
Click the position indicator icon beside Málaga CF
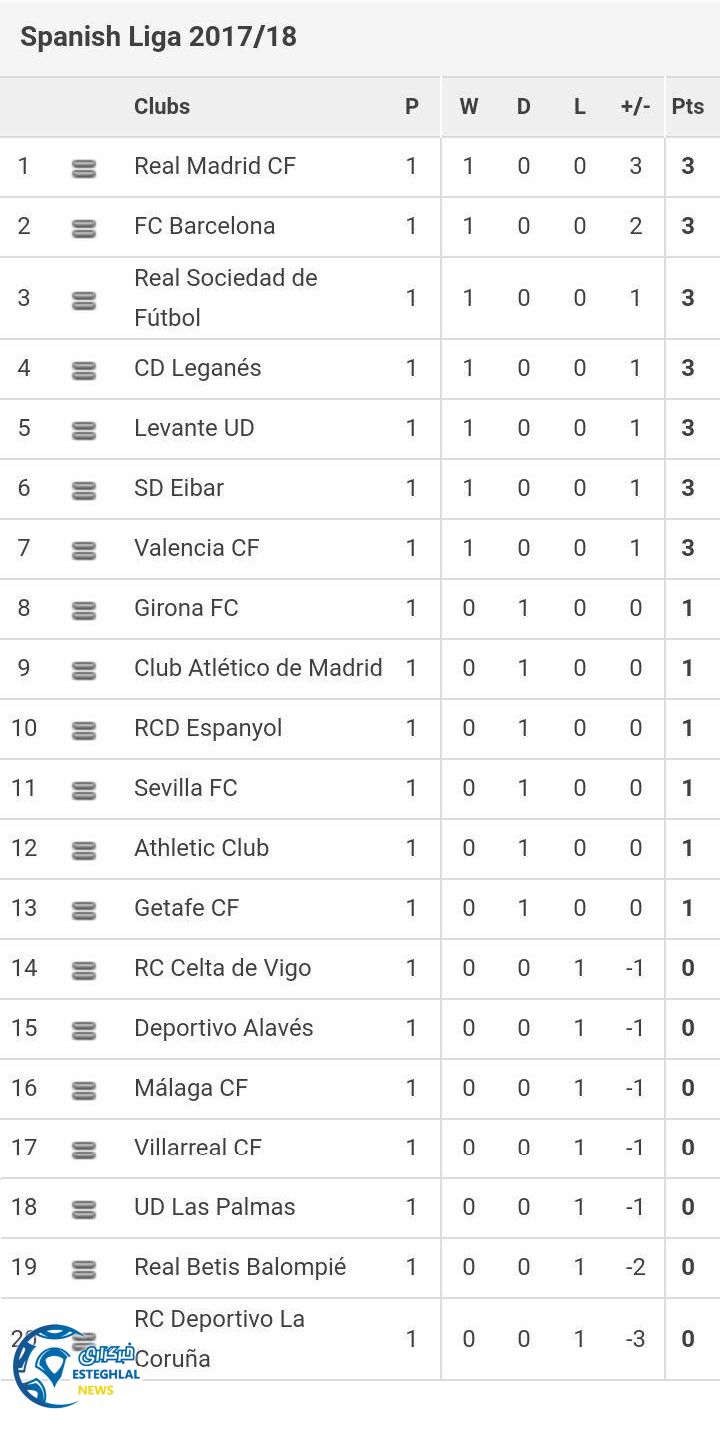pos(84,1091)
